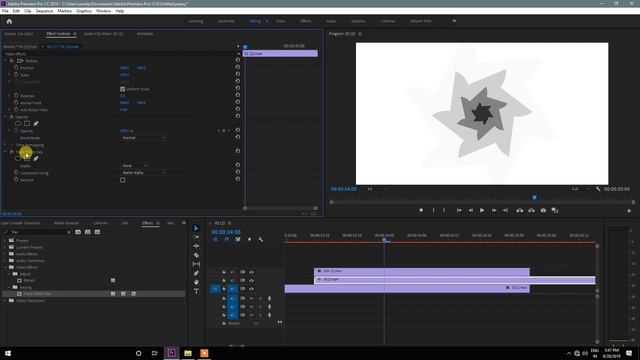This screenshot has width=640, height=360.
Task: Toggle Linked Selection in timeline
Action: tap(238, 239)
